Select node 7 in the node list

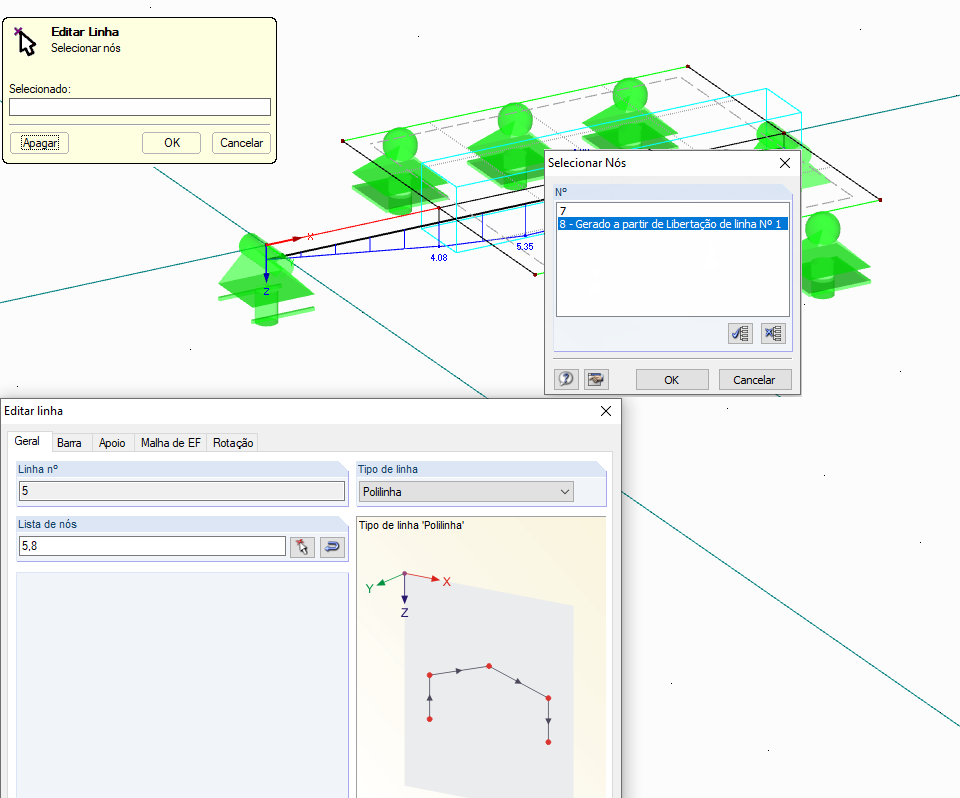673,211
